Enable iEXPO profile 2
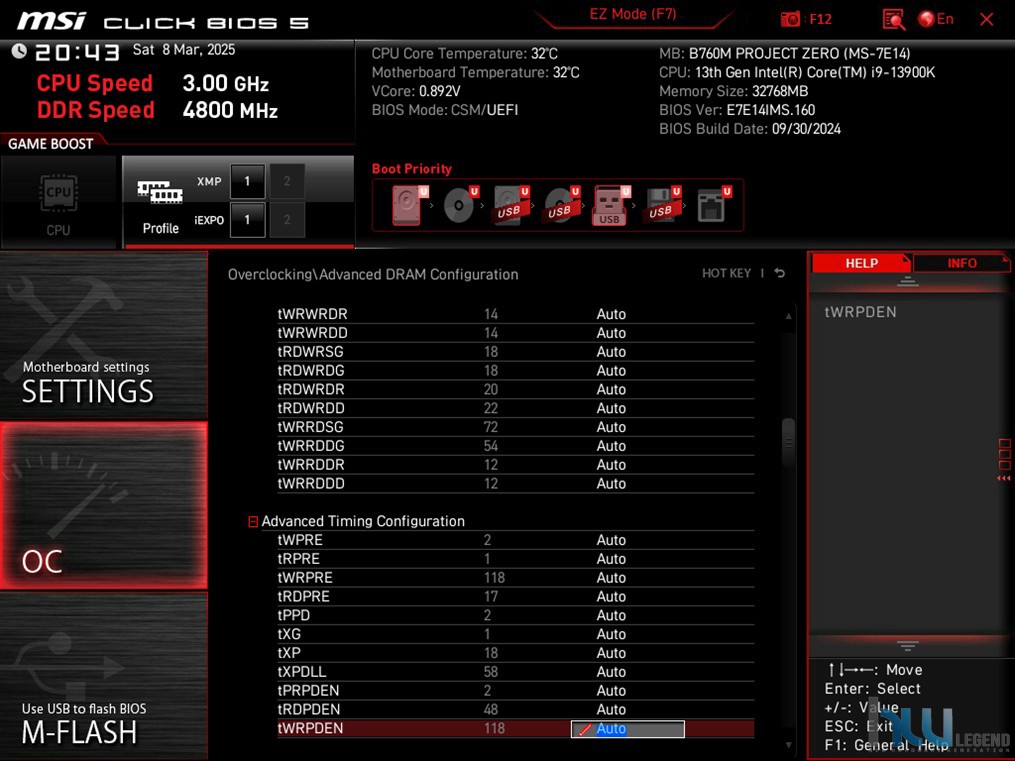1015x761 pixels. point(287,219)
